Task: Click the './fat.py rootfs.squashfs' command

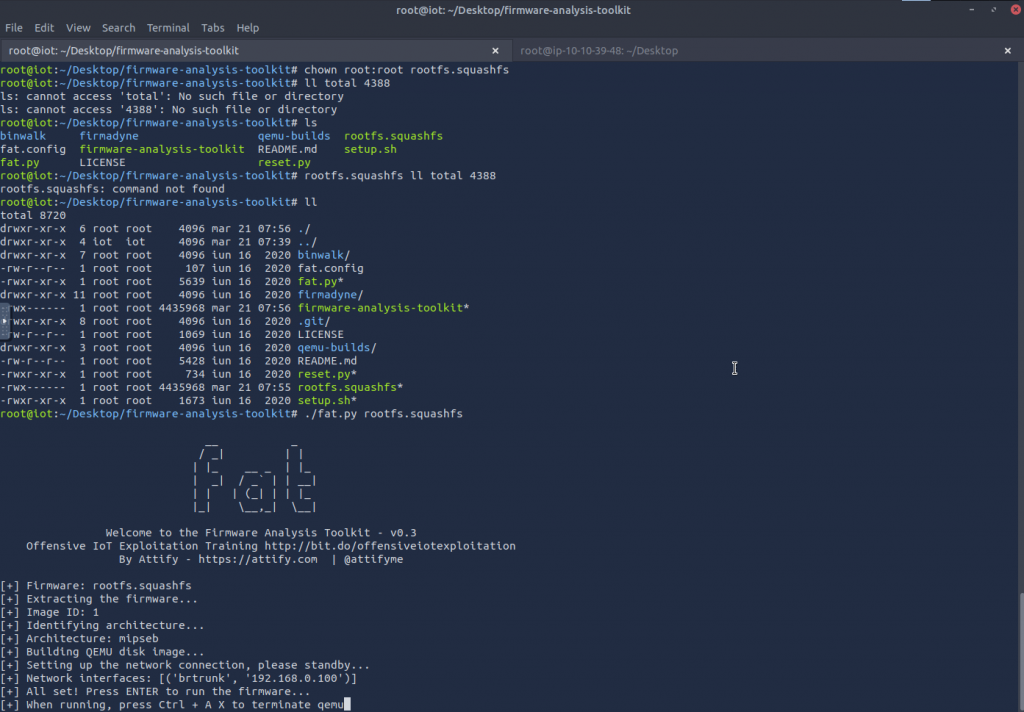Action: (383, 413)
